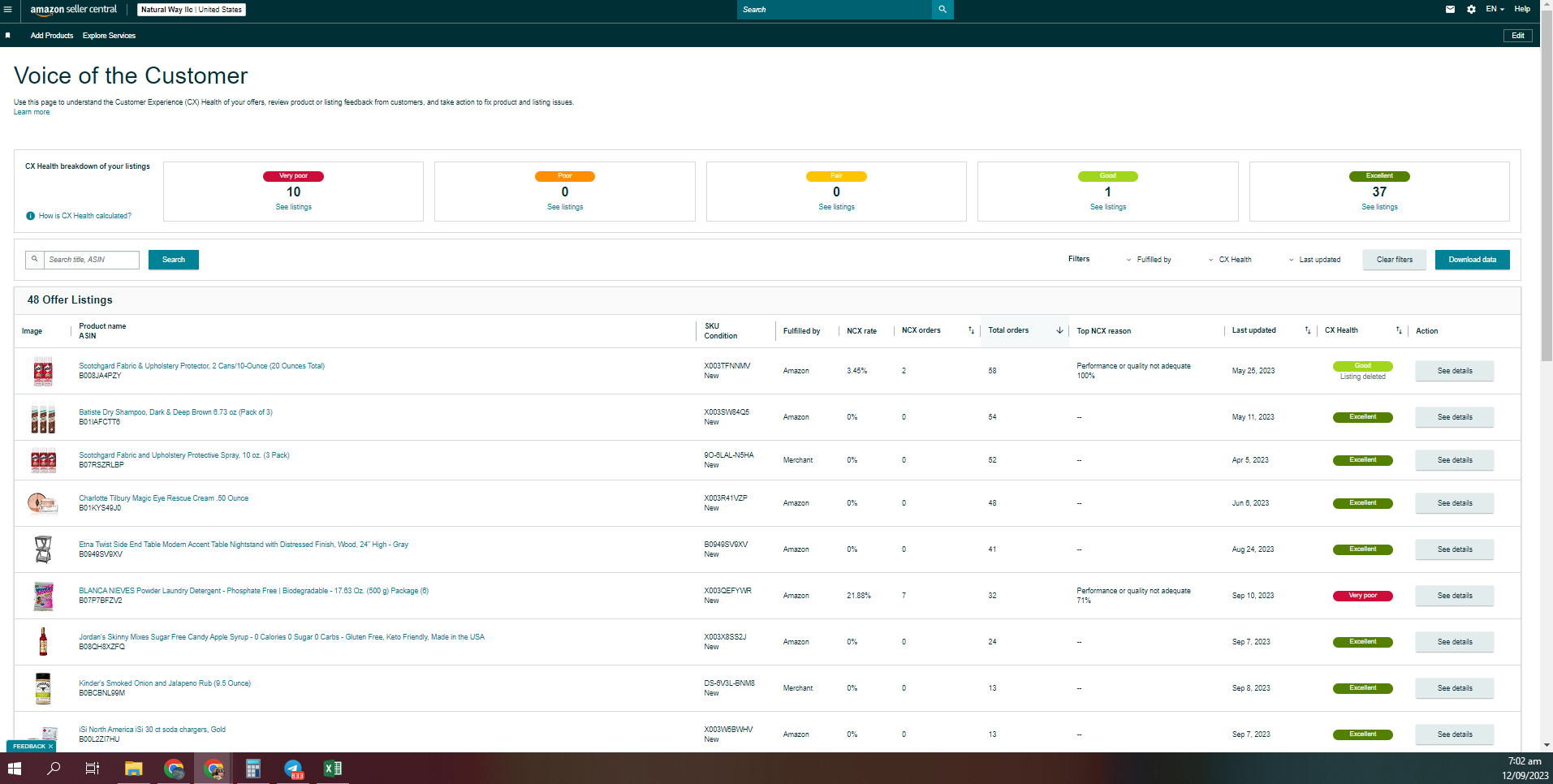Open the iSi North America soda chargers link
1553x784 pixels.
click(153, 730)
